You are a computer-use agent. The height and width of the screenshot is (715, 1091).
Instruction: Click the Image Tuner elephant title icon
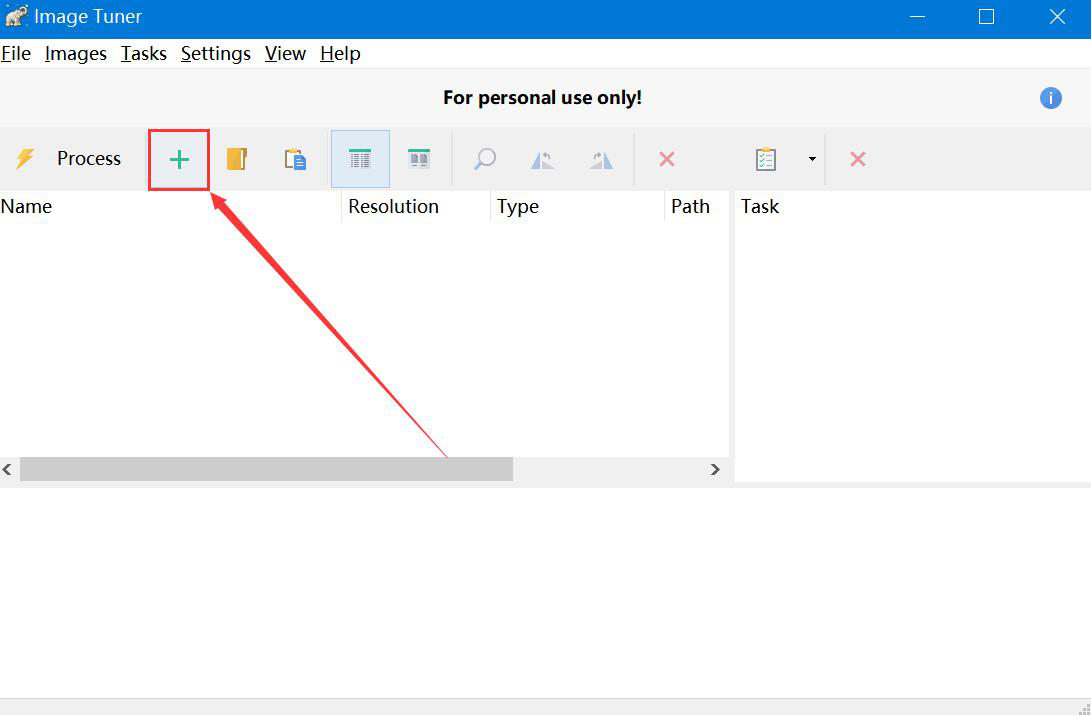pos(16,16)
